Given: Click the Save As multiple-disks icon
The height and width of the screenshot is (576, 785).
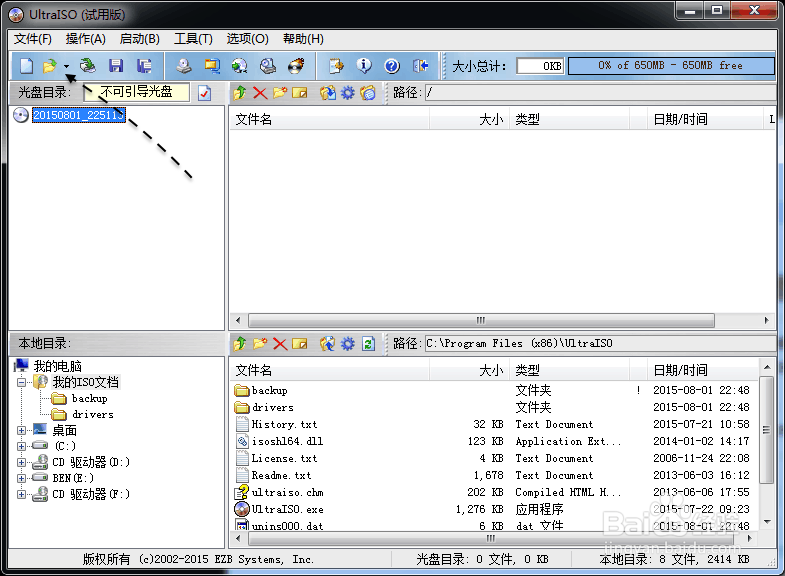Looking at the screenshot, I should pyautogui.click(x=145, y=66).
